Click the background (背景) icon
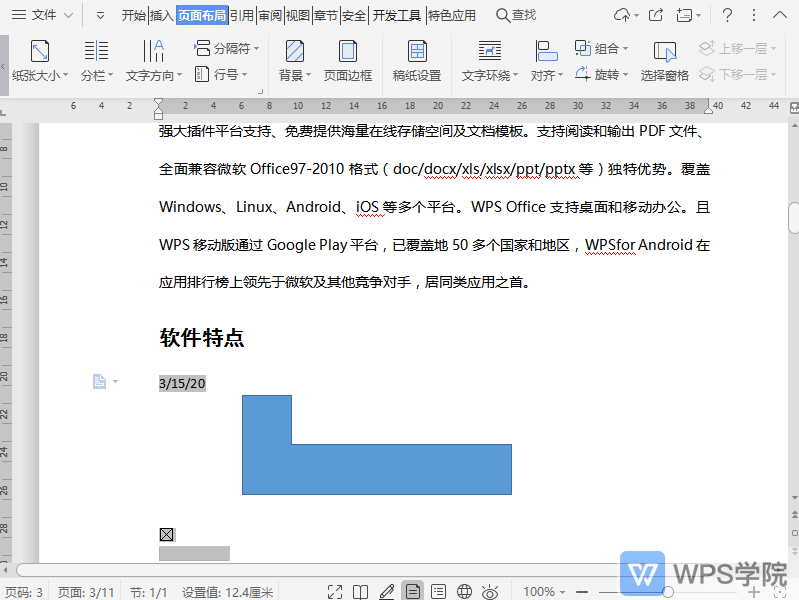The height and width of the screenshot is (600, 799). (294, 52)
